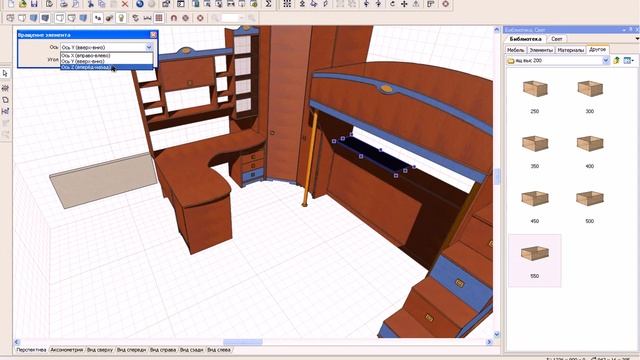Viewport: 640px width, 360px height.
Task: Click the New document icon
Action: tap(11, 4)
